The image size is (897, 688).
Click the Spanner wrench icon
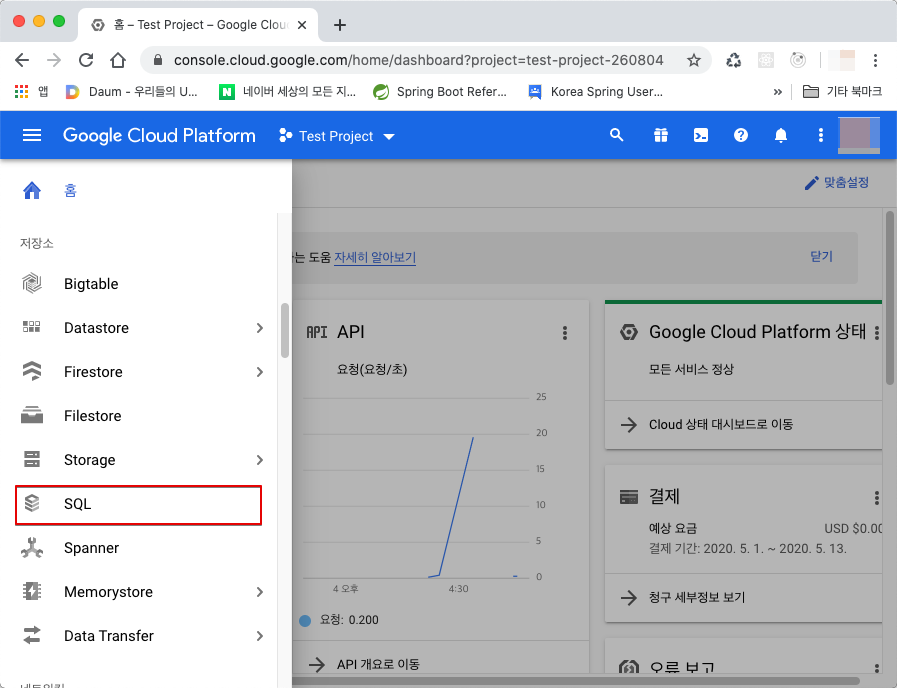[x=32, y=547]
